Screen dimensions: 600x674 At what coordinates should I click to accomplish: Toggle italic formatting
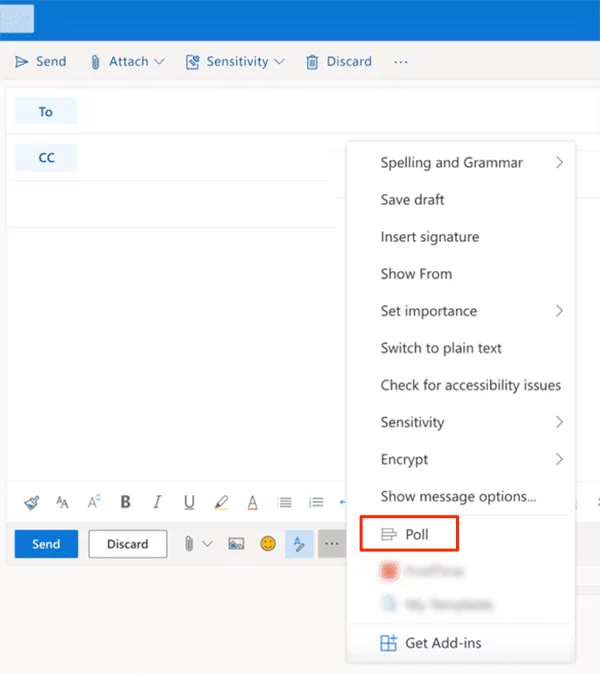[x=156, y=502]
